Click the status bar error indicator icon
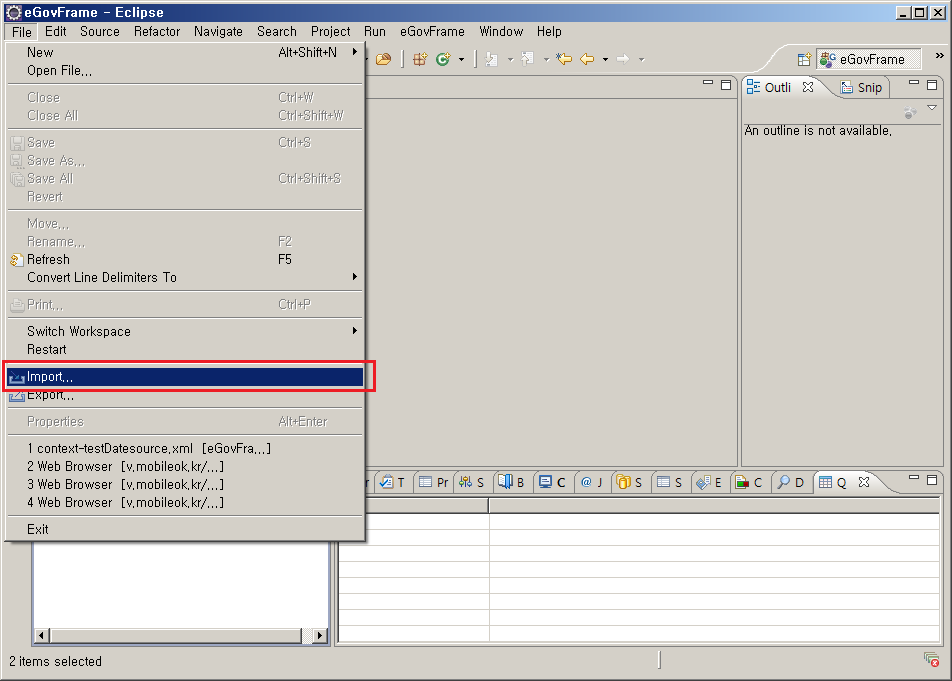Viewport: 952px width, 681px height. 931,660
